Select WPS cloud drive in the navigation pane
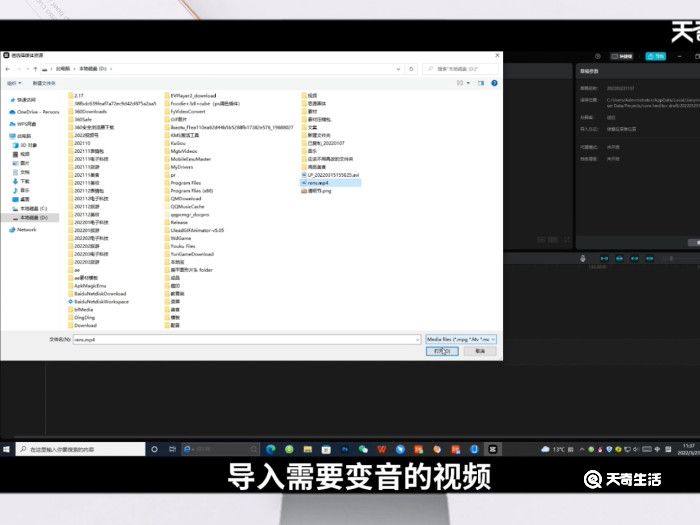The height and width of the screenshot is (525, 700). [23, 124]
